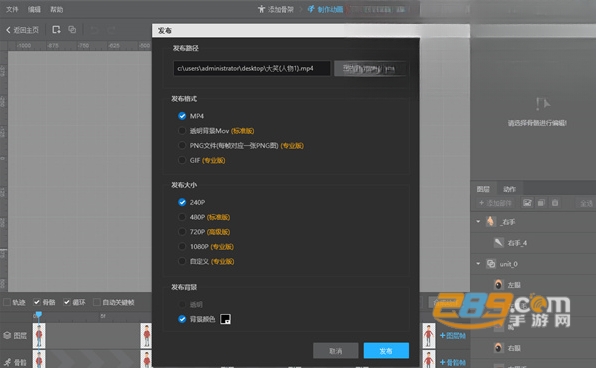This screenshot has height=368, width=596.
Task: Toggle the 骨骼 checkbox
Action: pyautogui.click(x=36, y=302)
